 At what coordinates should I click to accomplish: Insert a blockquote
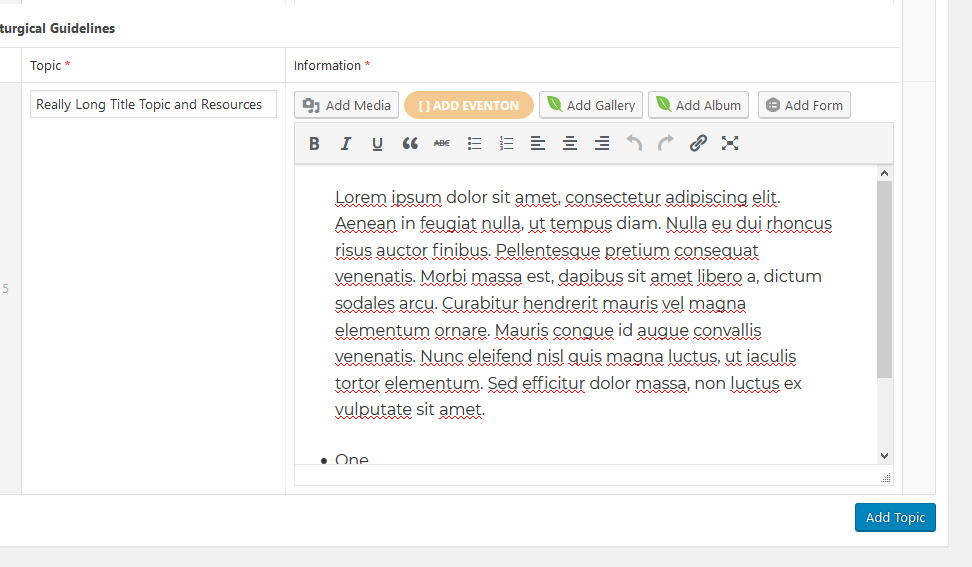click(x=410, y=143)
